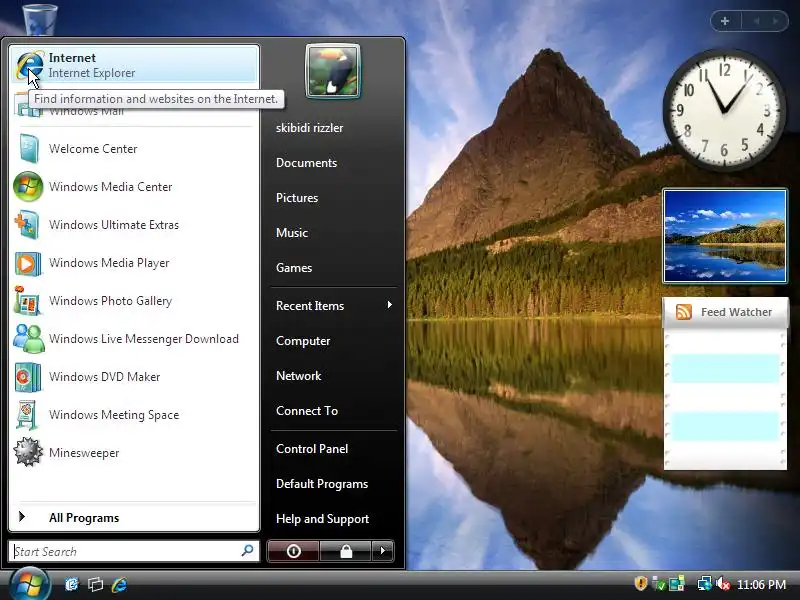Open Help and Support
Screen dimensions: 800x600
click(x=322, y=519)
